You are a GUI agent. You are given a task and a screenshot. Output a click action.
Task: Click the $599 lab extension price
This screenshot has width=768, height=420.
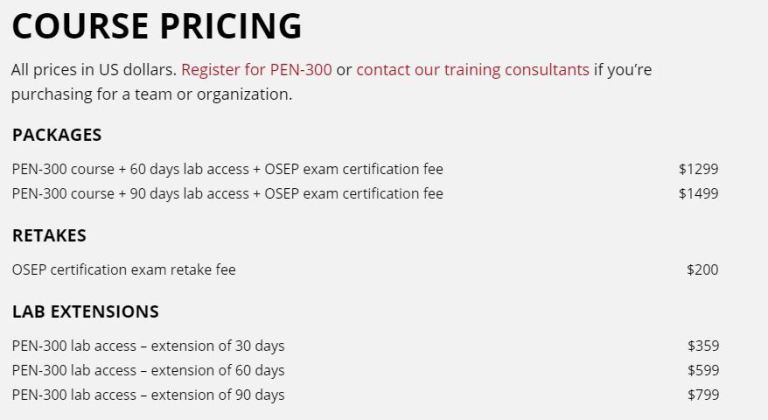pyautogui.click(x=703, y=371)
